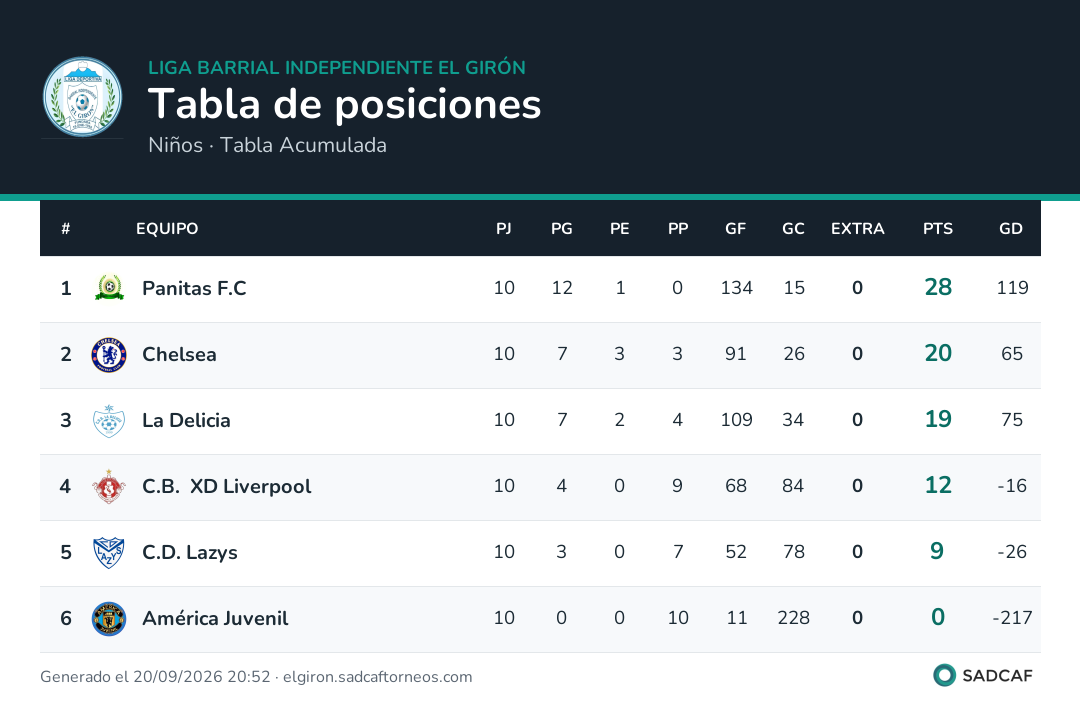Click the América Juvenil round badge
This screenshot has width=1080, height=728.
point(109,618)
